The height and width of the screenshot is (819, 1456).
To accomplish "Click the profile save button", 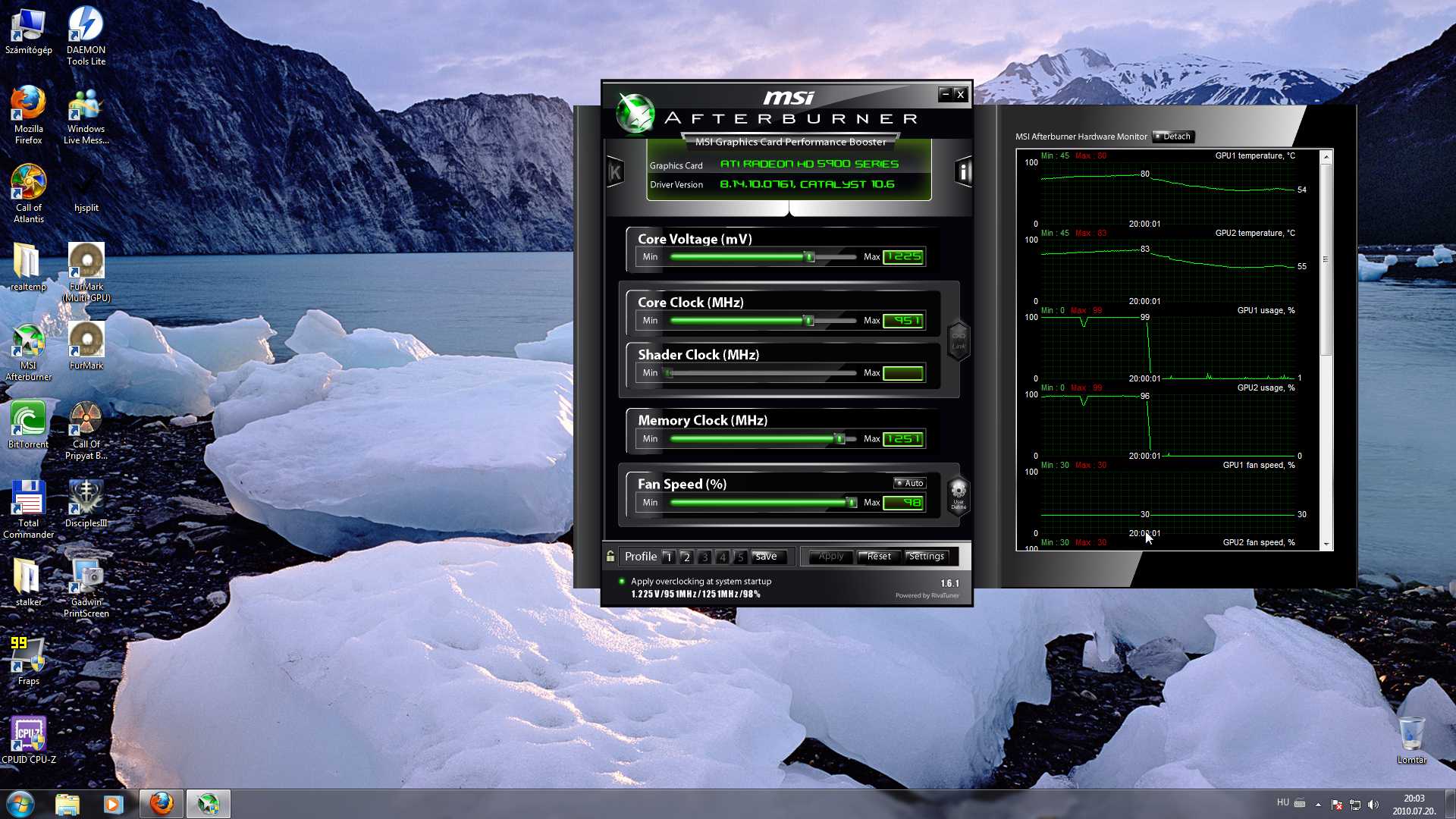I will click(767, 557).
